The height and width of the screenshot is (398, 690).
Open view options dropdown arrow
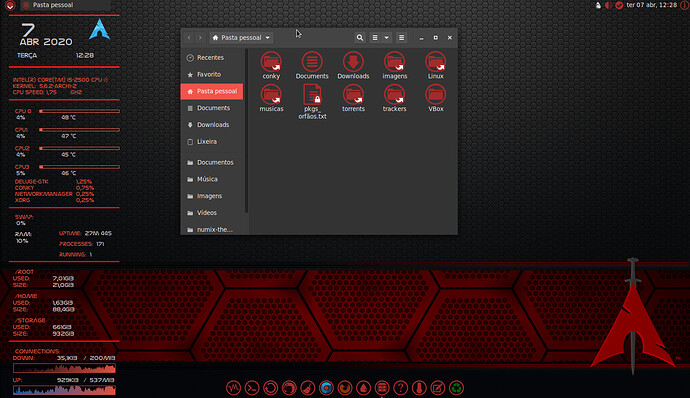386,38
